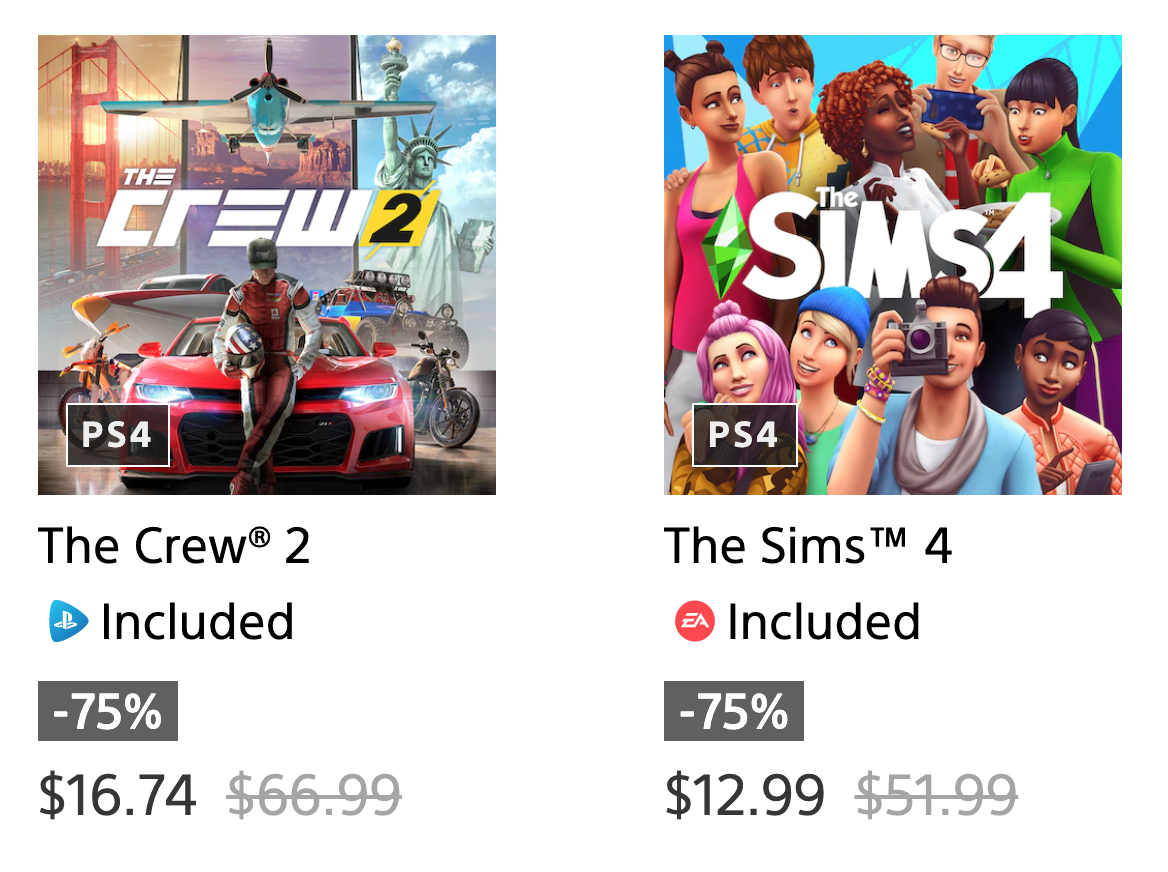Click the crossed-out $51.99 original price

click(936, 795)
